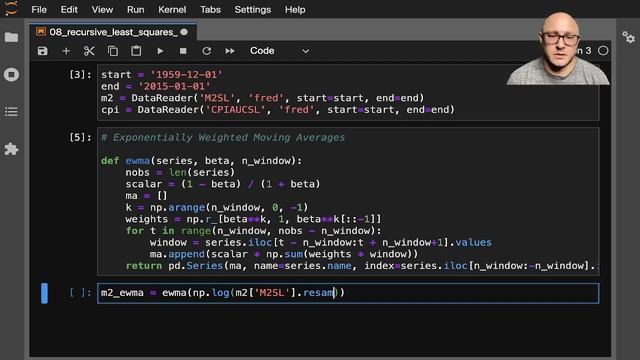Click the blue active cell collapser bar
The width and height of the screenshot is (640, 360).
[x=44, y=293]
